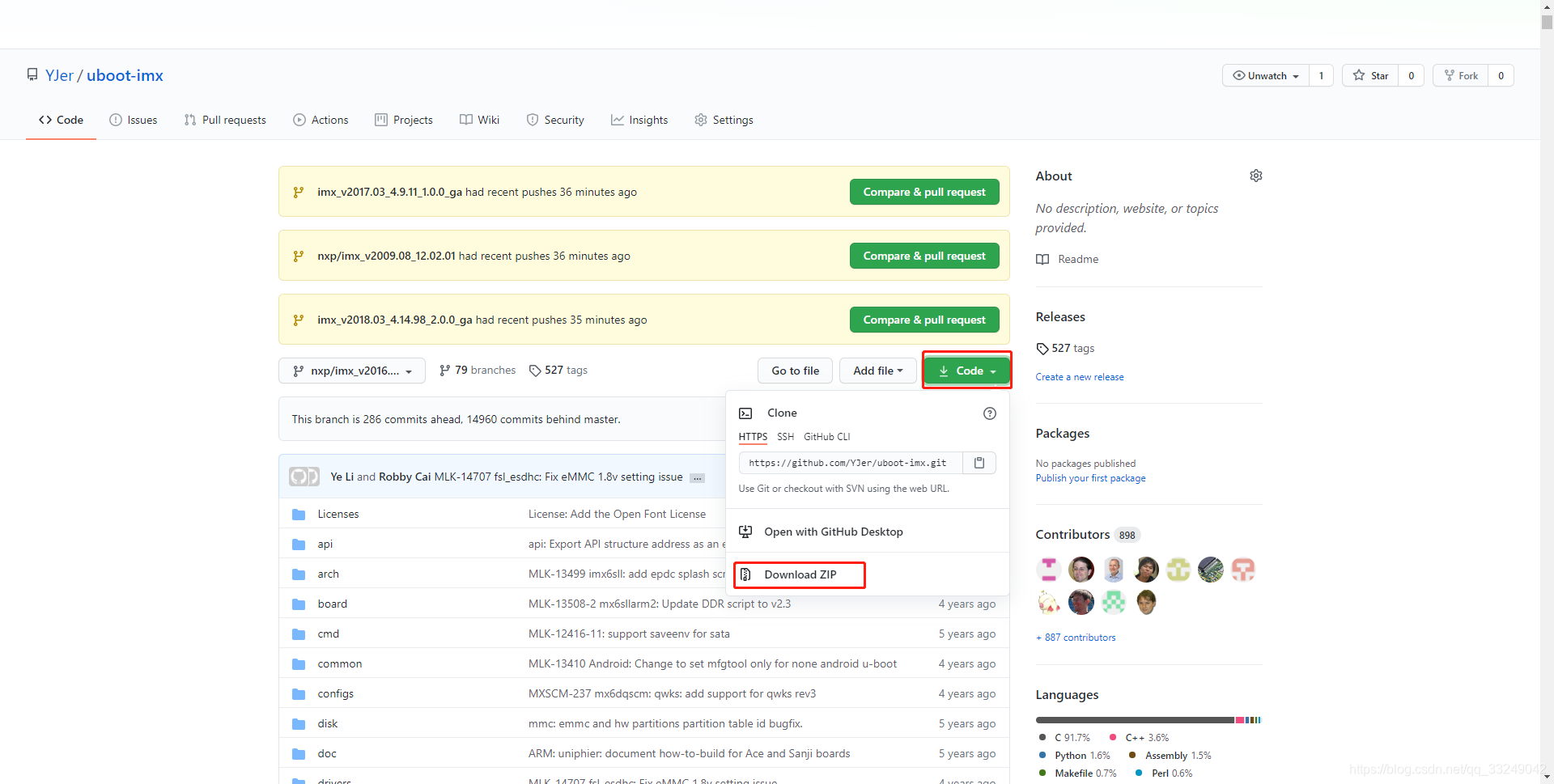Image resolution: width=1554 pixels, height=784 pixels.
Task: Open the Add file dropdown
Action: [878, 371]
